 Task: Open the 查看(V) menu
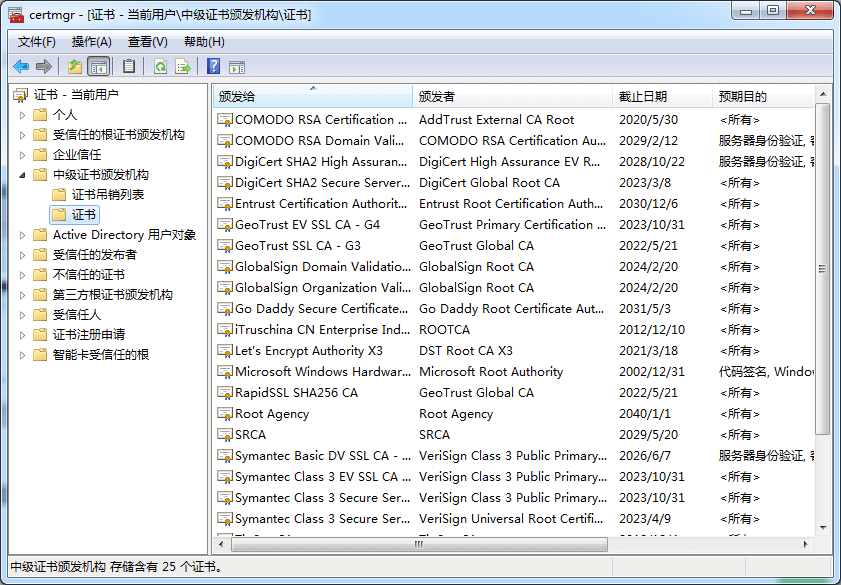pos(147,42)
